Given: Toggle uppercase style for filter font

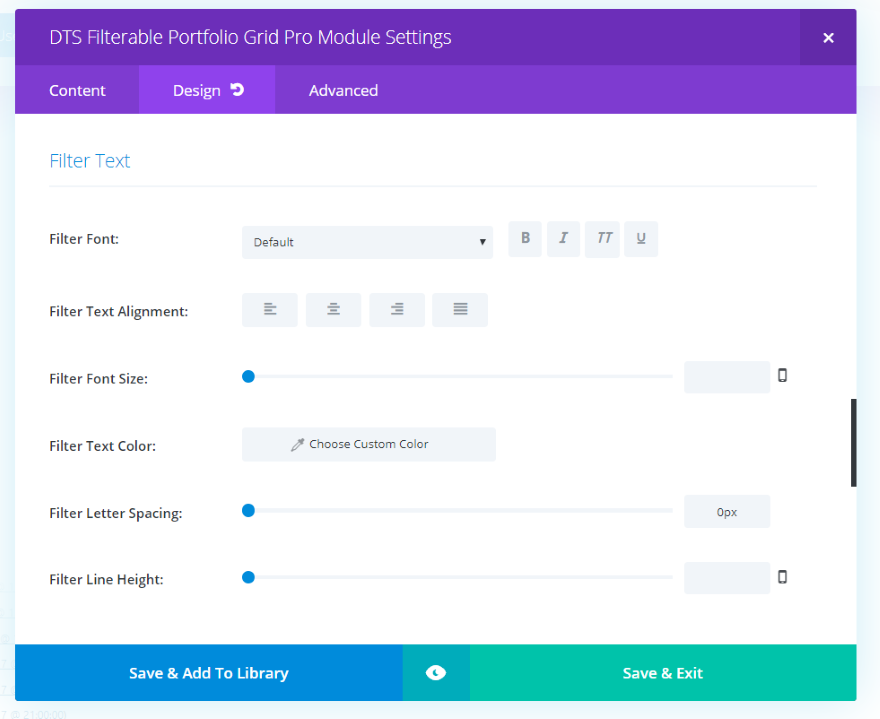Looking at the screenshot, I should point(603,239).
